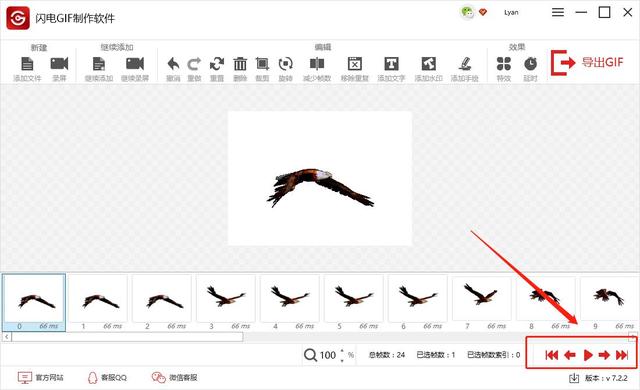
Task: Click the Add File (添加文件) icon
Action: [27, 64]
